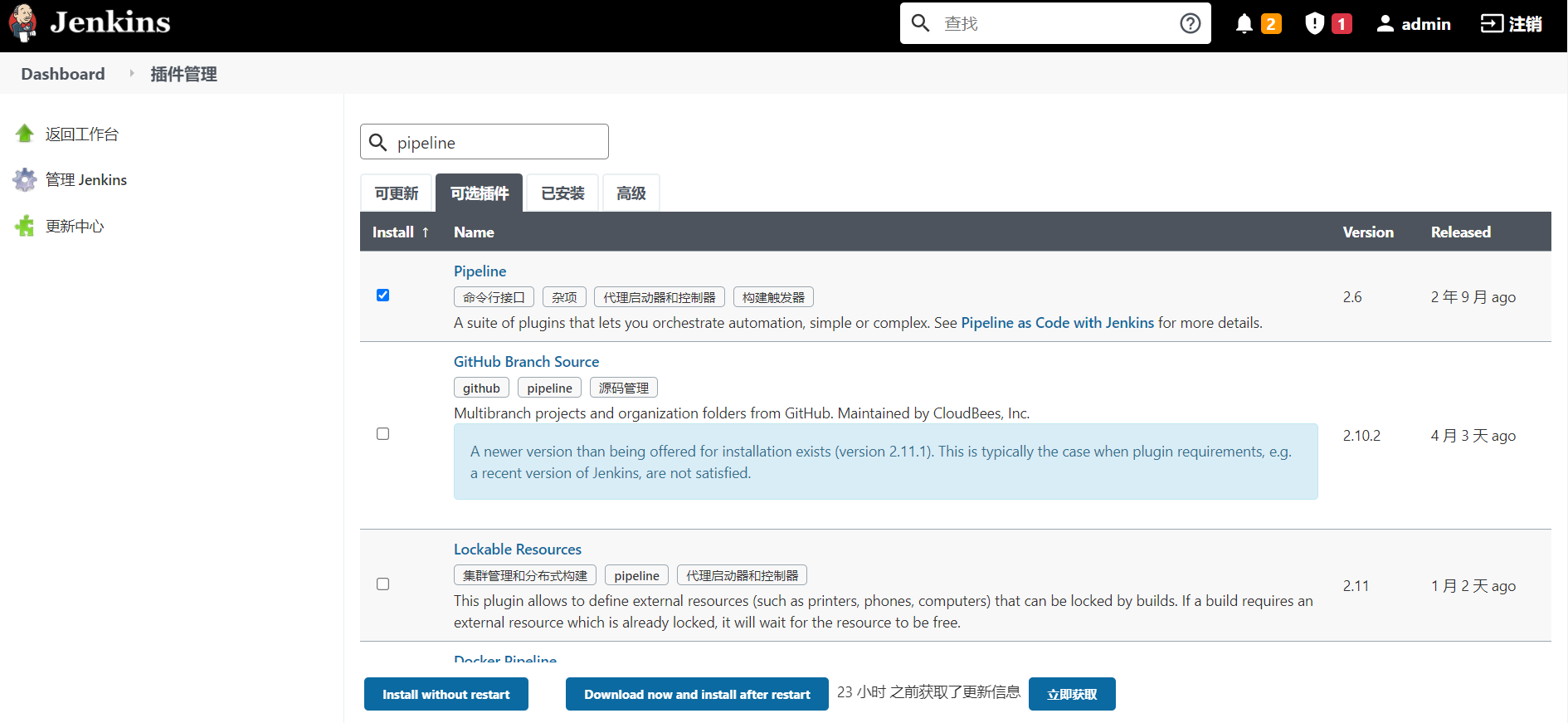This screenshot has width=1568, height=723.
Task: Focus the plugin filter field containing pipeline
Action: point(485,142)
